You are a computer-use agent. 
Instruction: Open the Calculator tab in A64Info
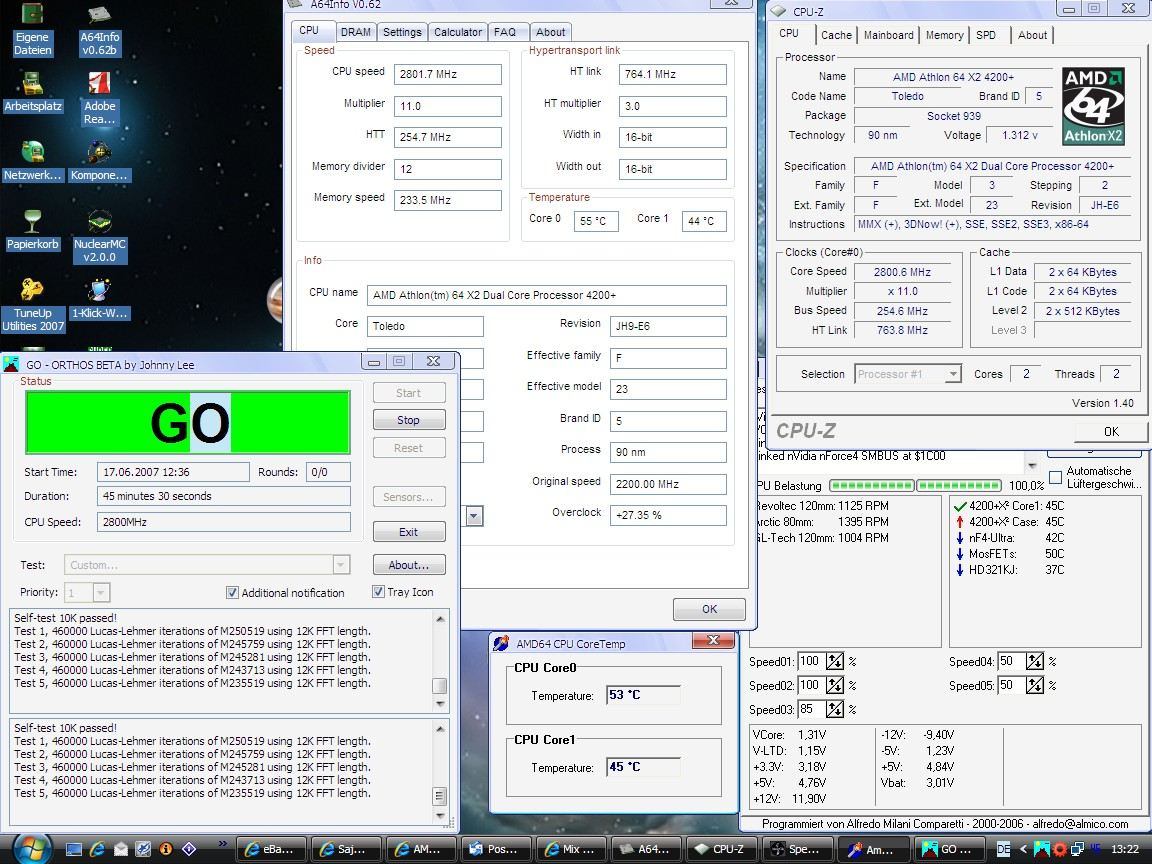(458, 32)
